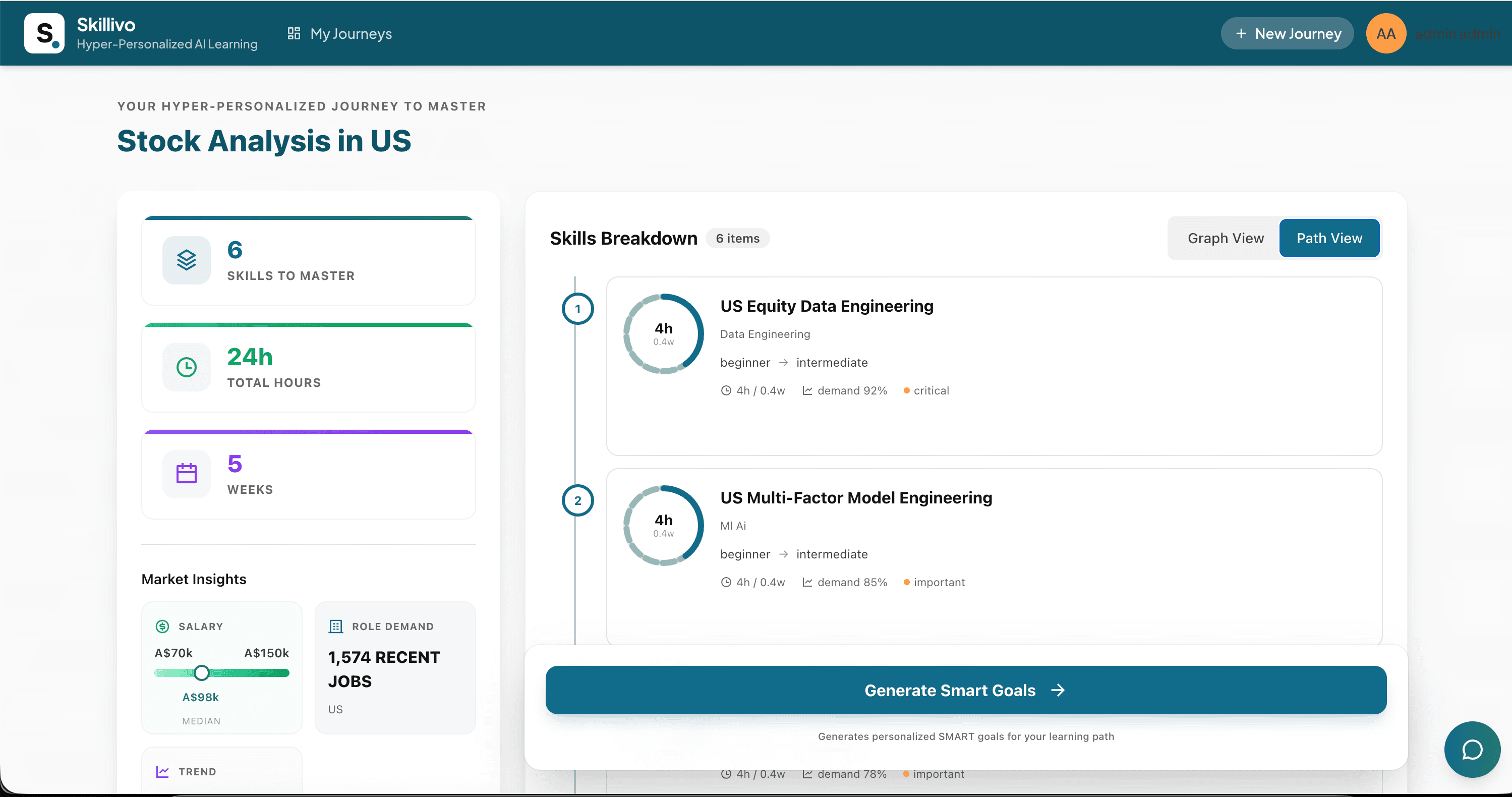
Task: Click the A$150k salary maximum
Action: (x=266, y=653)
